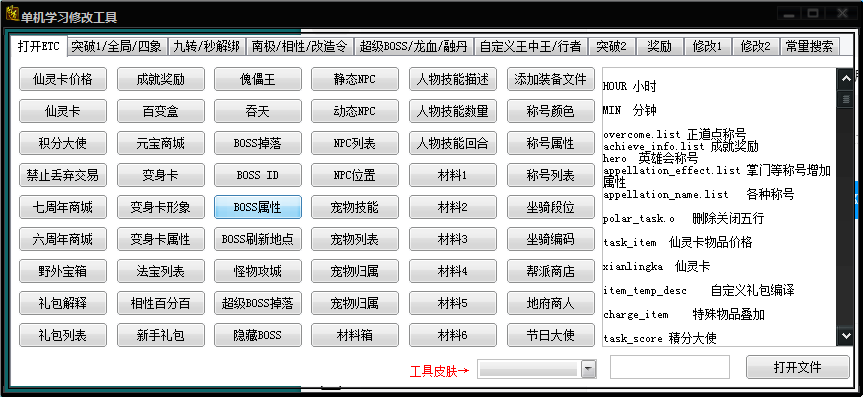Viewport: 863px width, 397px height.
Task: Click the scrollbar up arrow
Action: pos(844,79)
